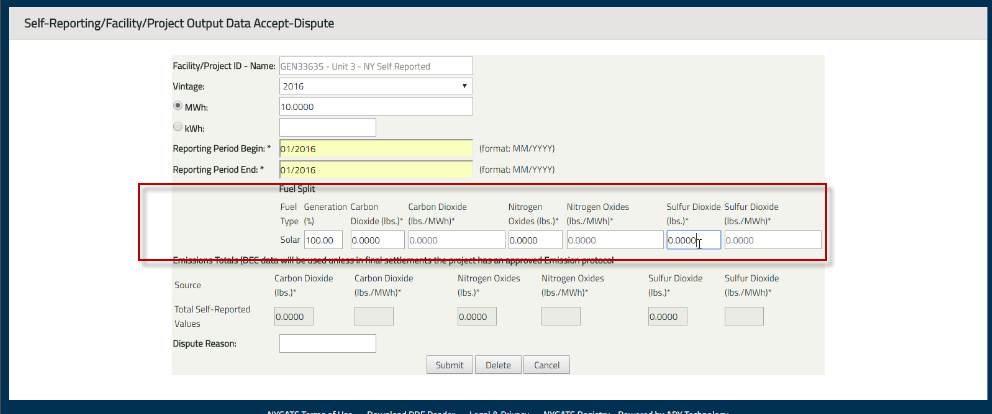Click the Fuel Split Nitrogen Oxides (lbs.) field
This screenshot has height=414, width=992.
click(535, 240)
